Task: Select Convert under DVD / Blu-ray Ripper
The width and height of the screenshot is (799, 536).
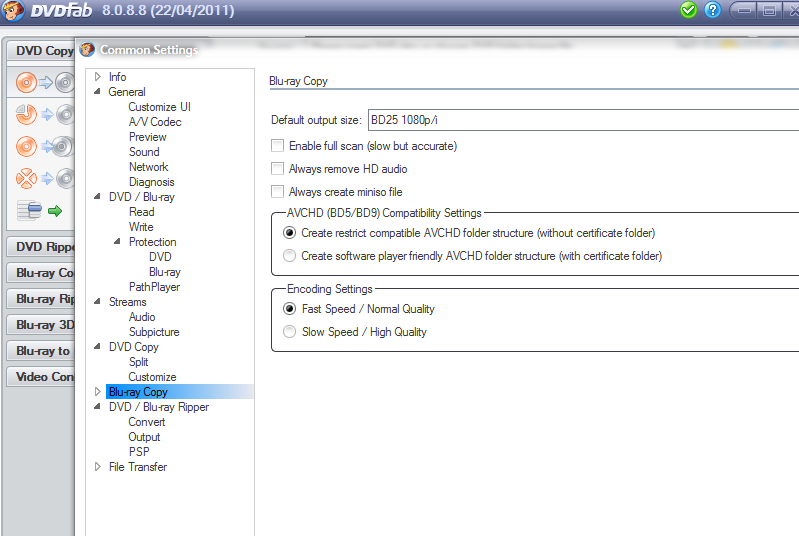Action: 147,422
